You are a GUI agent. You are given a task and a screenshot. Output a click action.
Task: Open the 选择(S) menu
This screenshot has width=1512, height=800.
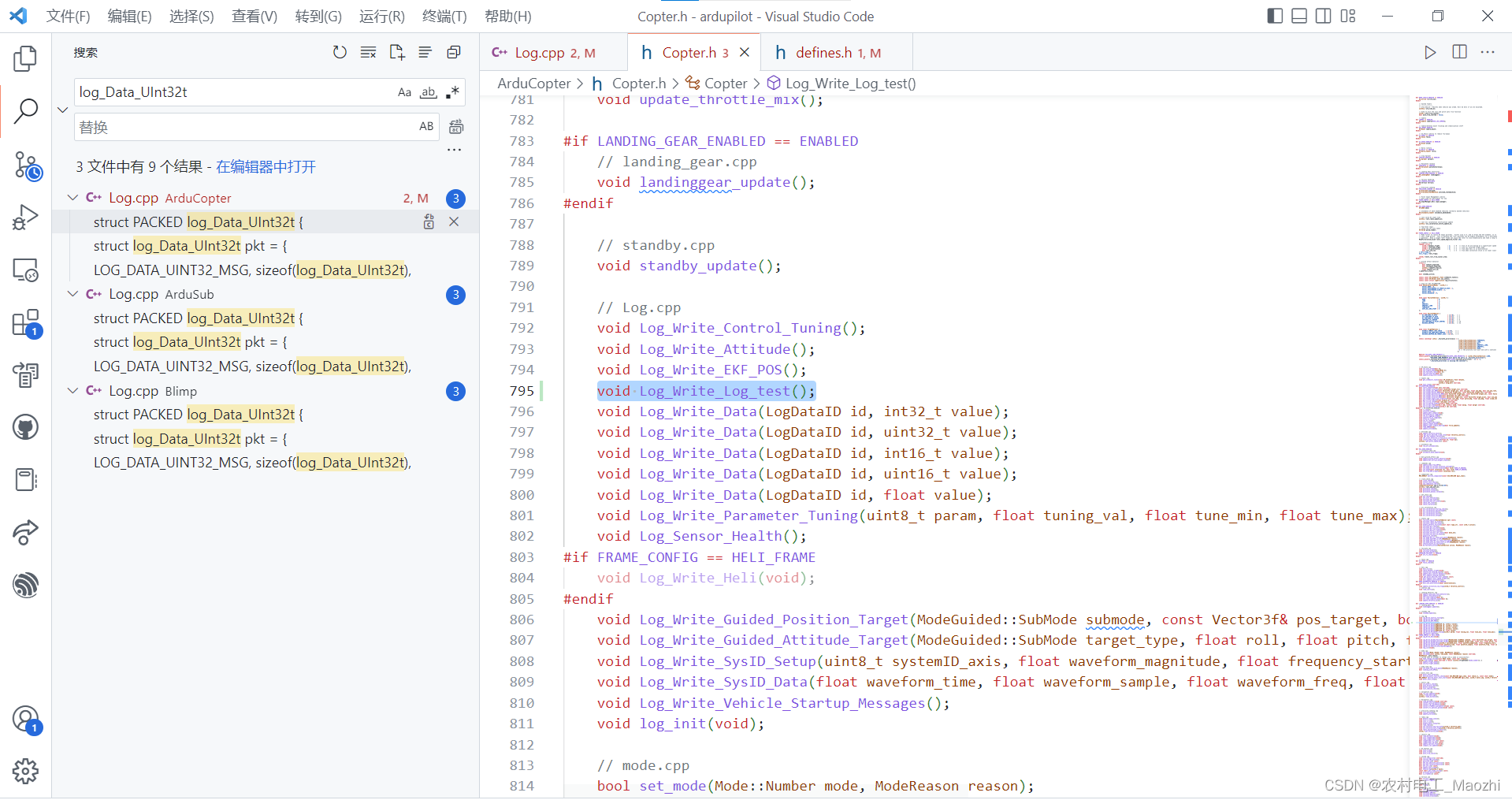pos(191,16)
